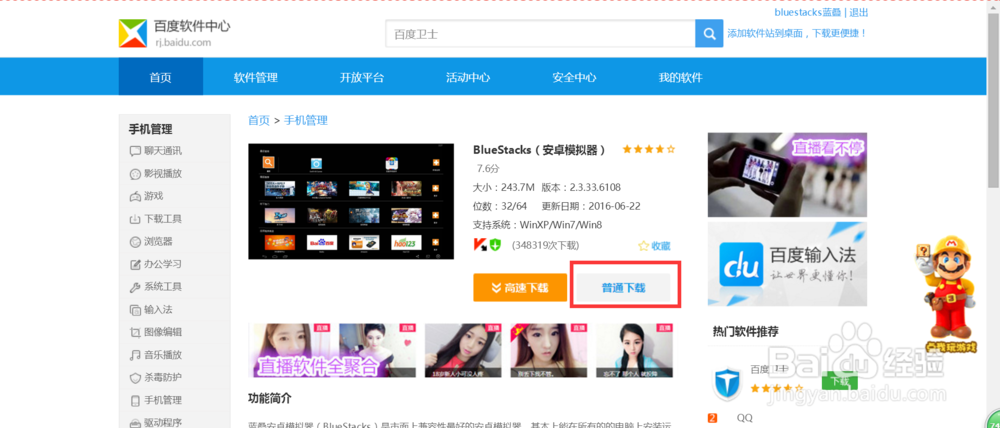The height and width of the screenshot is (428, 1000).
Task: Open the 开放平台 navigation tab
Action: tap(362, 77)
